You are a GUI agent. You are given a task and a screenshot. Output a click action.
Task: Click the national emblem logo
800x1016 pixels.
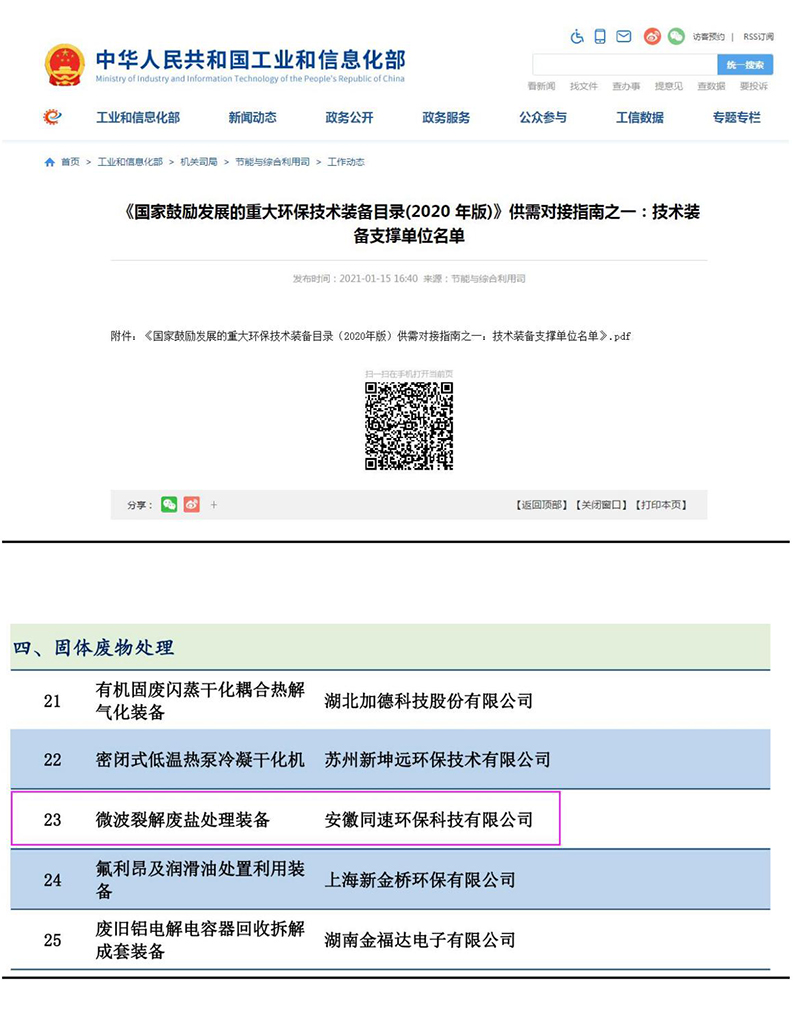[x=64, y=65]
